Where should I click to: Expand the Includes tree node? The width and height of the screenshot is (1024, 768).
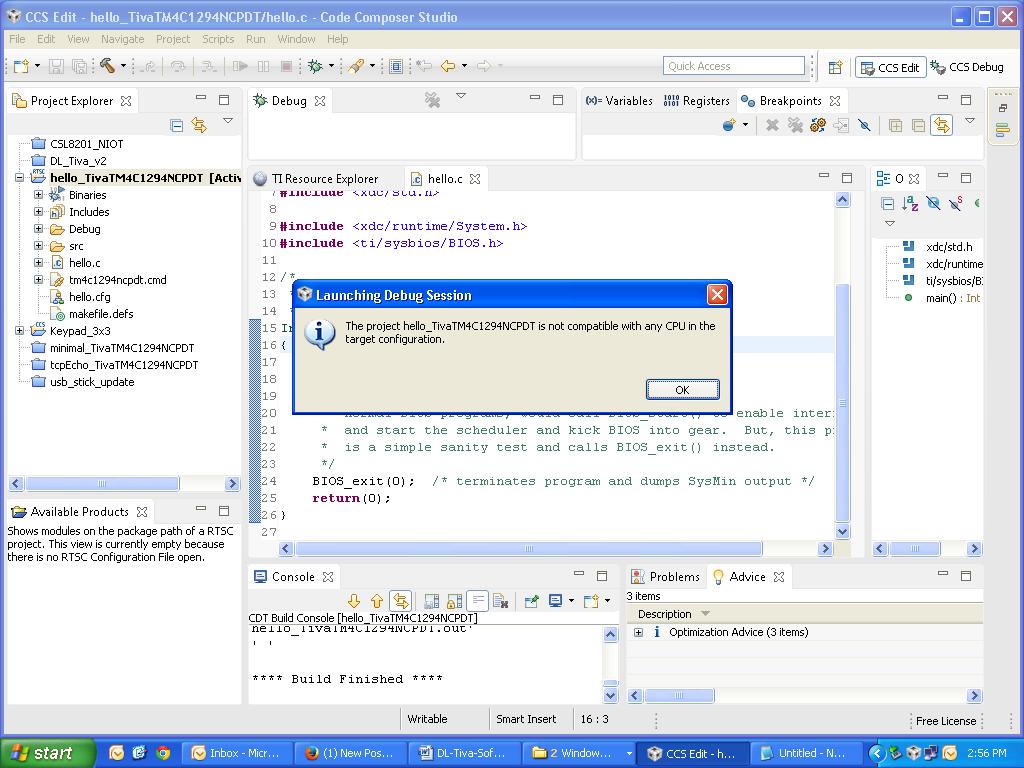click(x=39, y=212)
